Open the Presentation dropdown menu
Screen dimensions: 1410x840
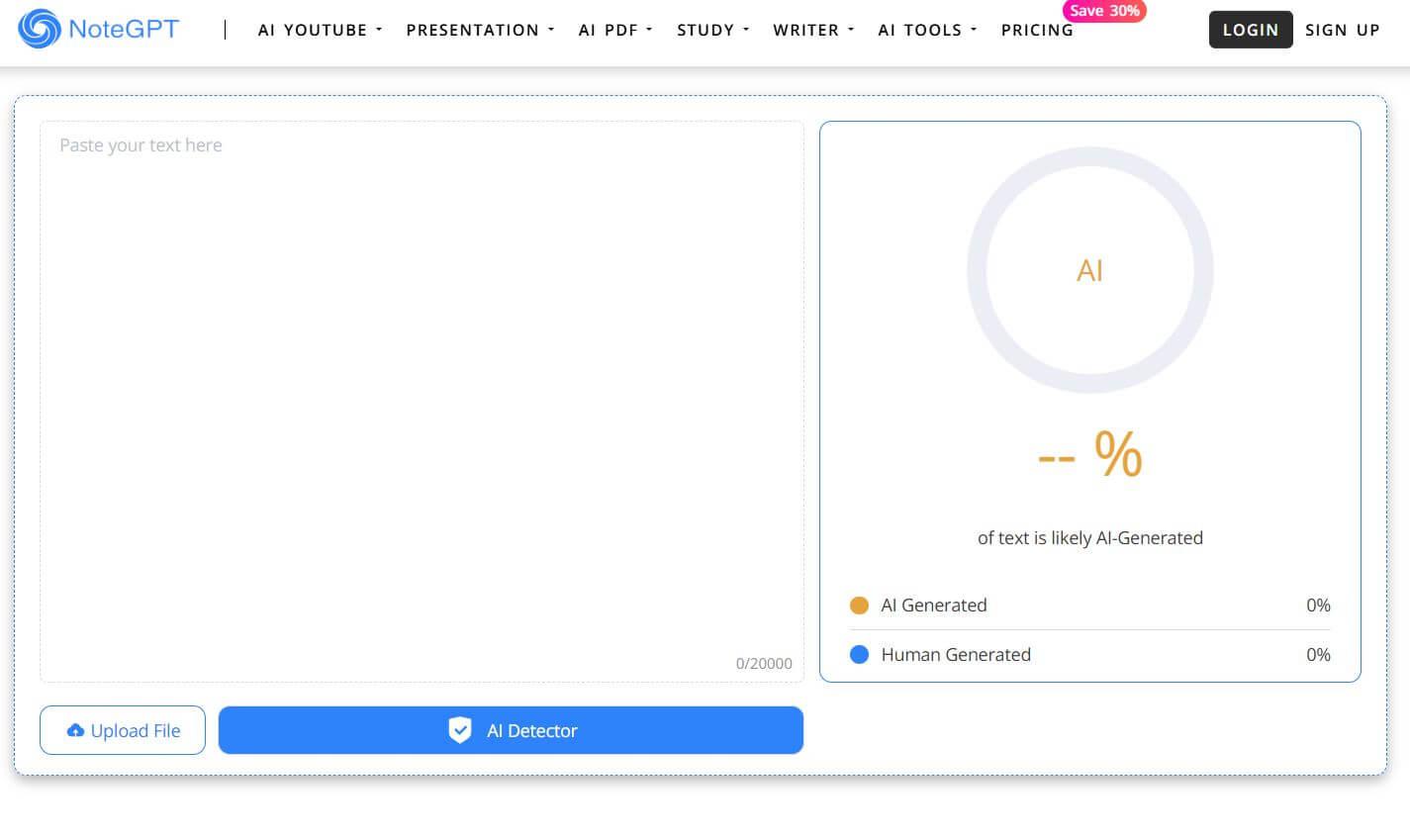(480, 30)
